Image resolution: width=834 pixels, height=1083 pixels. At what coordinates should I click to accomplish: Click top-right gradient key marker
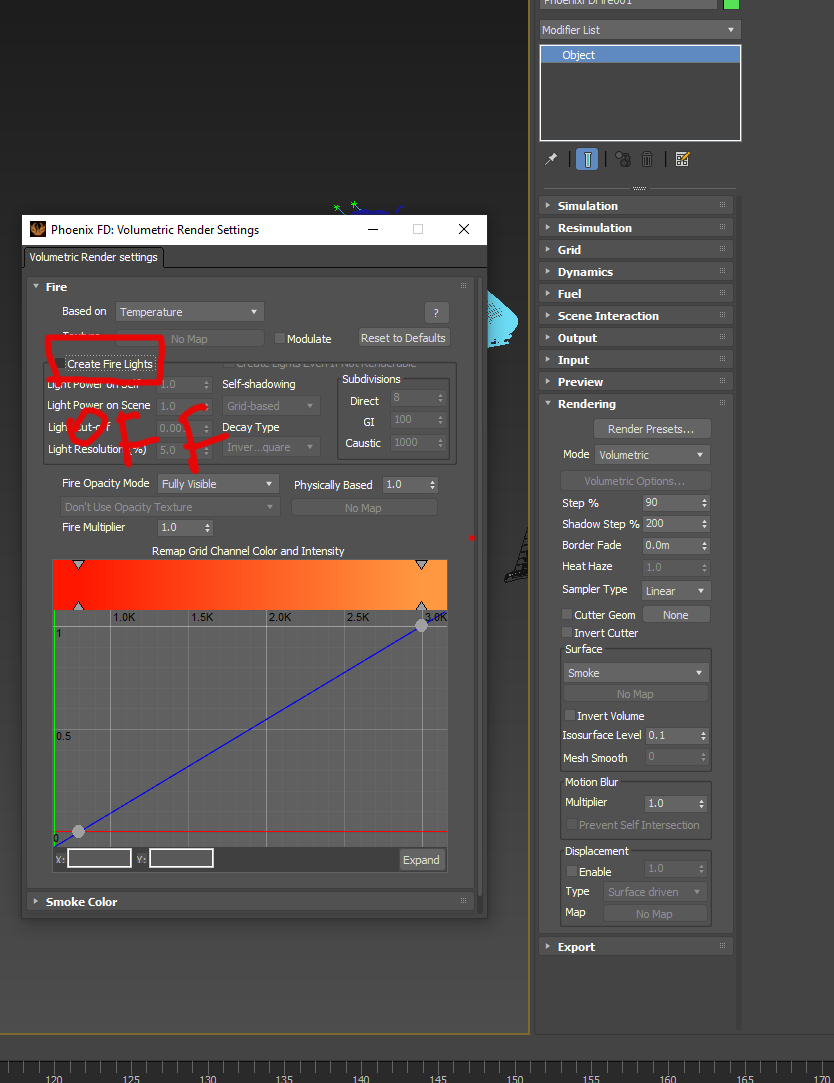click(x=421, y=565)
